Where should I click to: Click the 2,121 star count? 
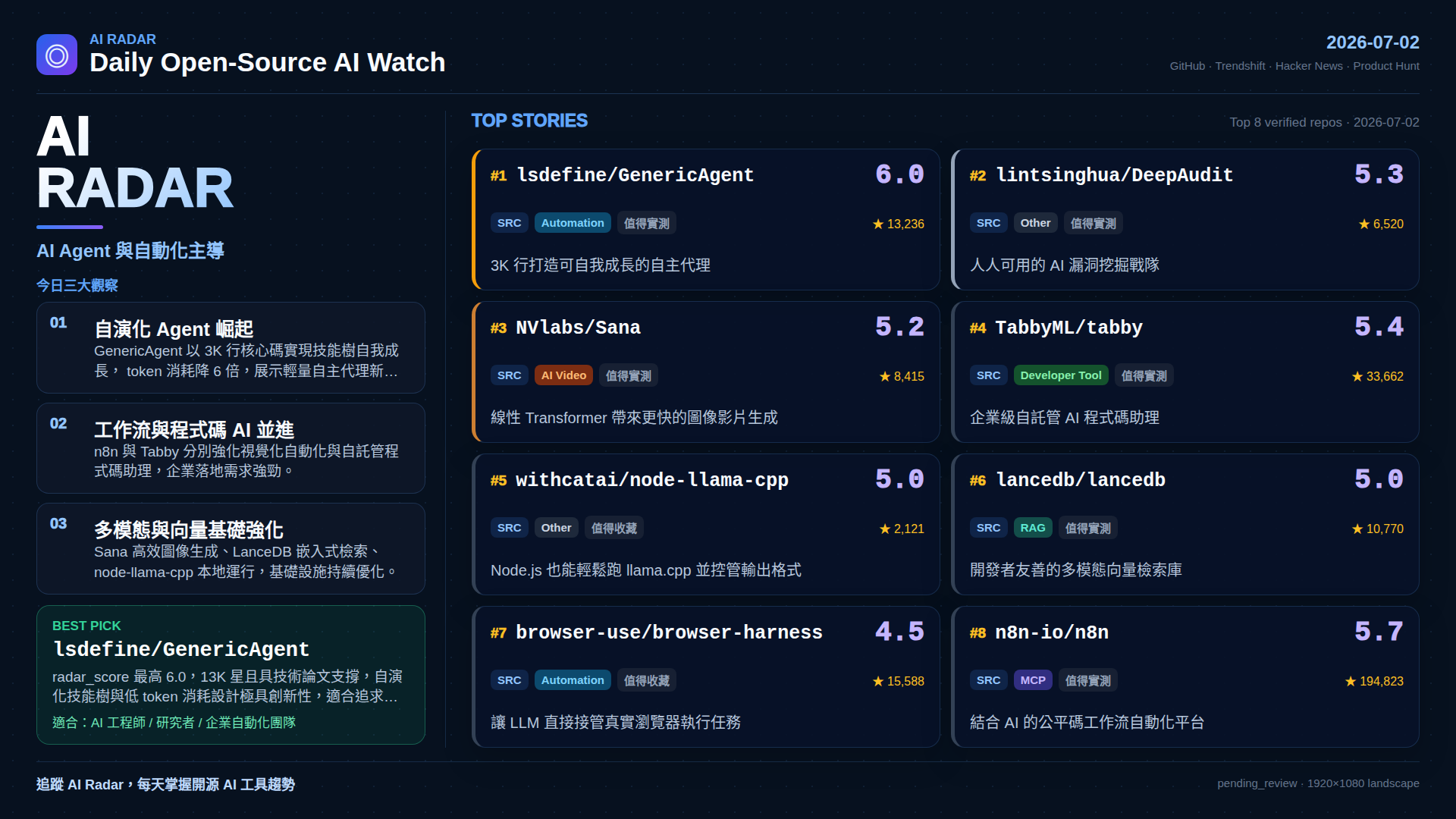point(902,529)
